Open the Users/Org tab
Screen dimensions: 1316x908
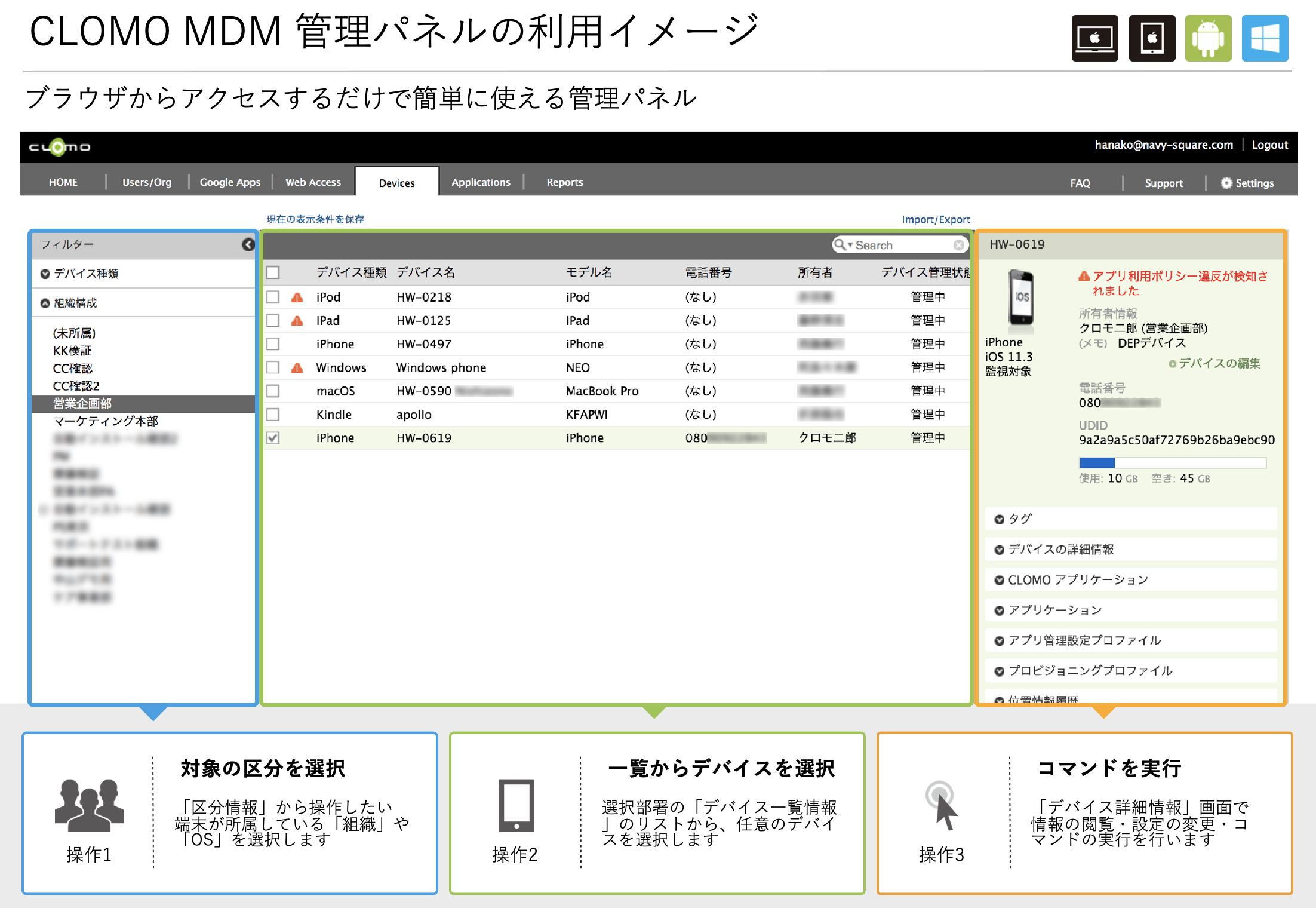click(x=147, y=182)
